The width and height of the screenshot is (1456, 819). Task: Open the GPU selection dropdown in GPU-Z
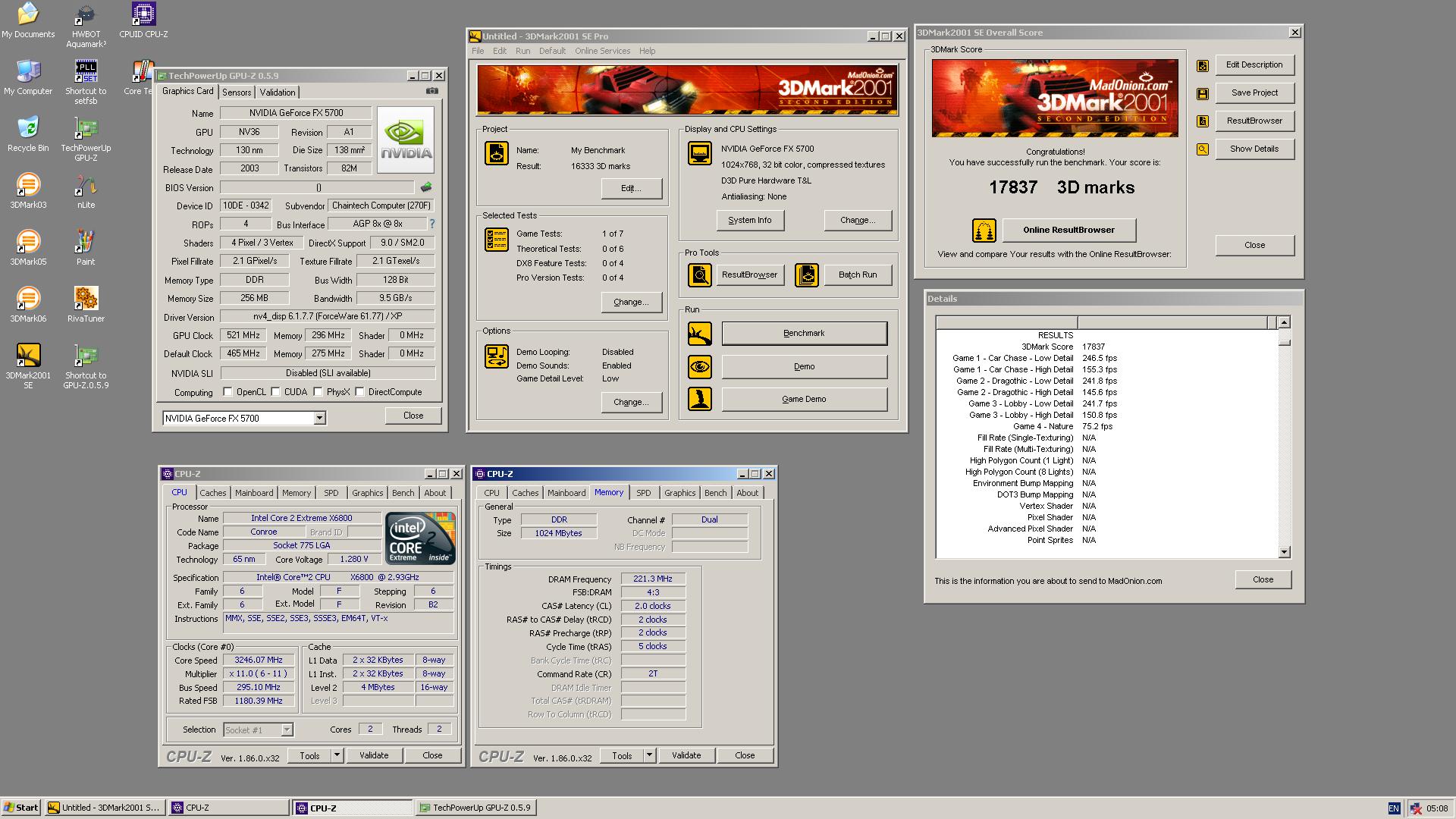[319, 418]
